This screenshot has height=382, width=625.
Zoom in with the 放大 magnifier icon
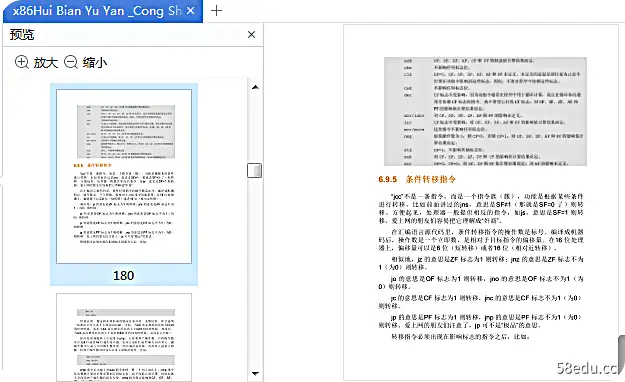point(22,62)
